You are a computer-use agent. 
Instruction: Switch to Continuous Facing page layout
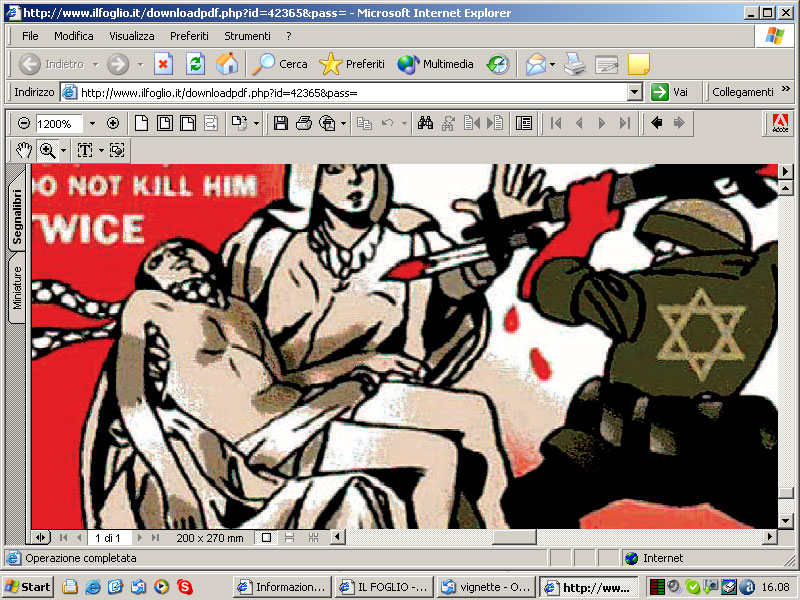pyautogui.click(x=313, y=537)
